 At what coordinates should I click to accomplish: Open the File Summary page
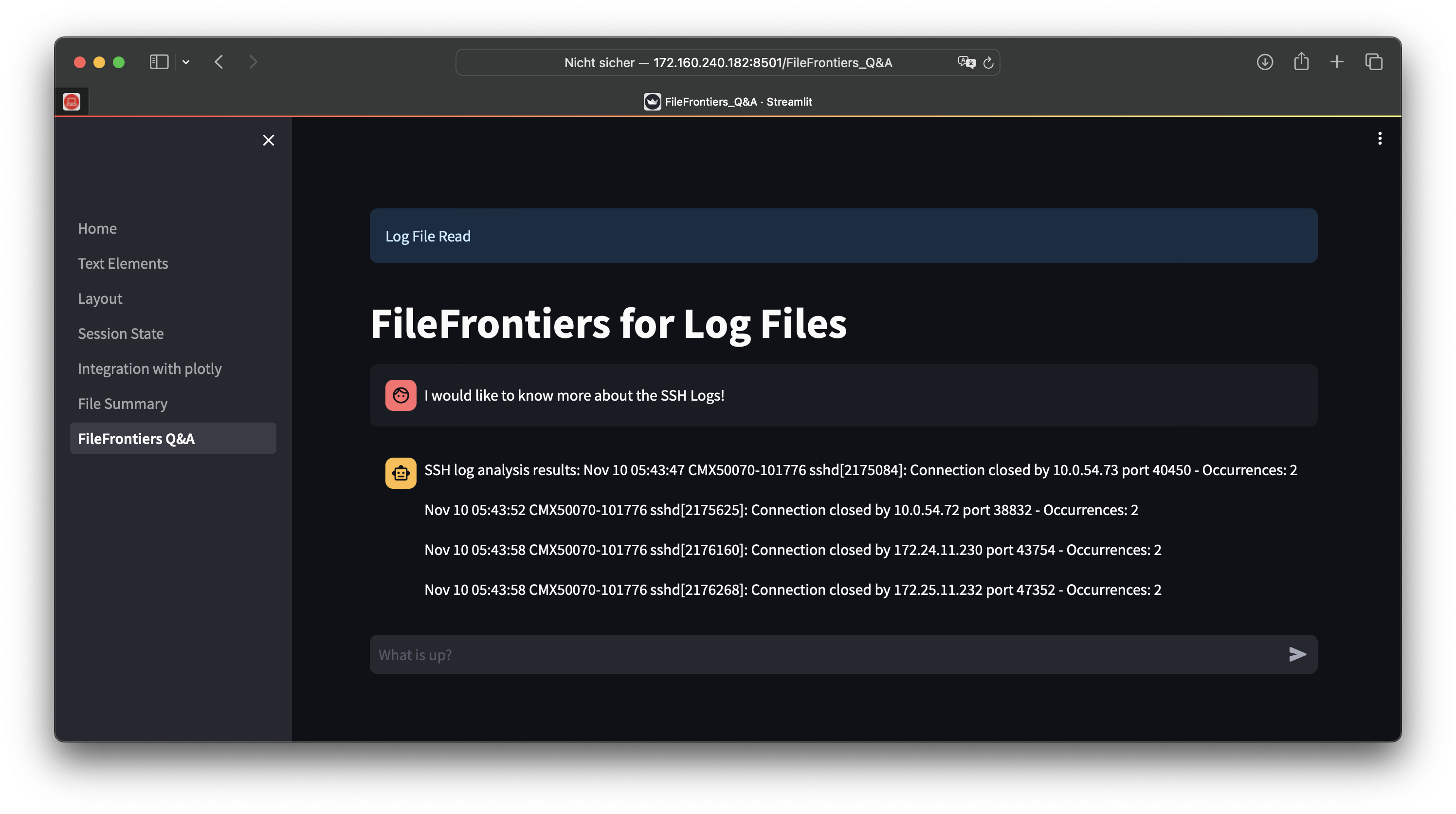[123, 404]
